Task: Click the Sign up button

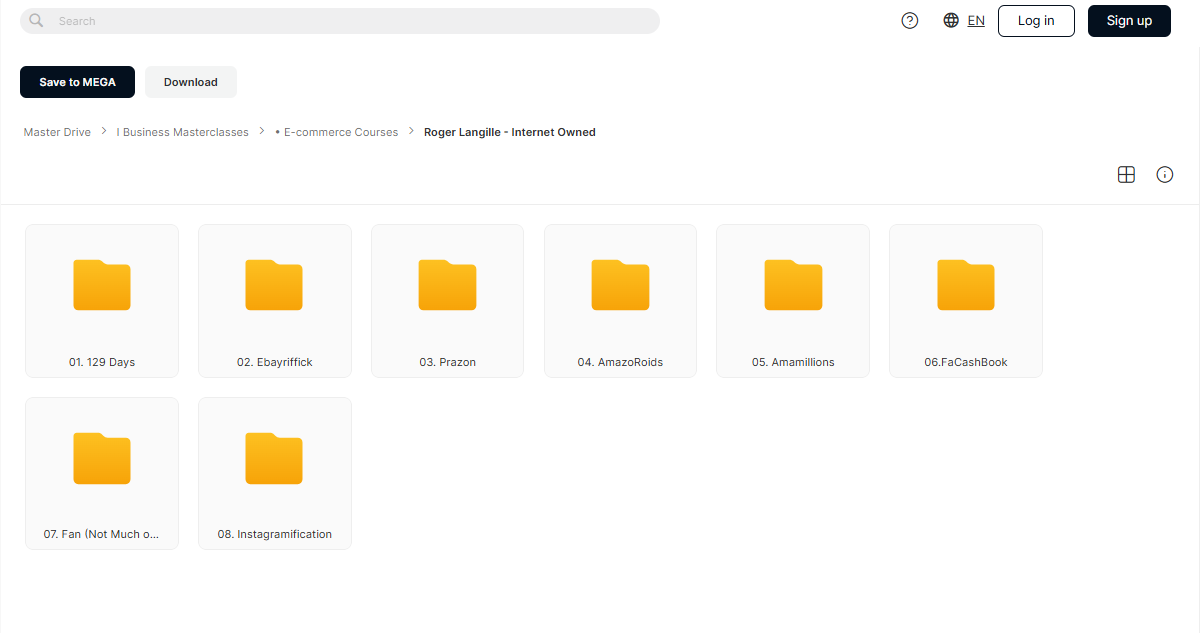Action: coord(1129,21)
